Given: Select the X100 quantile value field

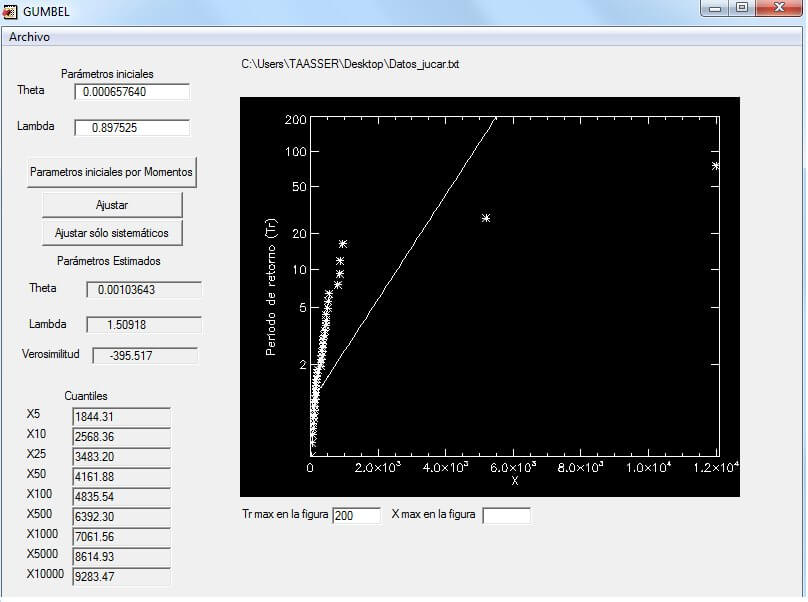Looking at the screenshot, I should tap(121, 496).
